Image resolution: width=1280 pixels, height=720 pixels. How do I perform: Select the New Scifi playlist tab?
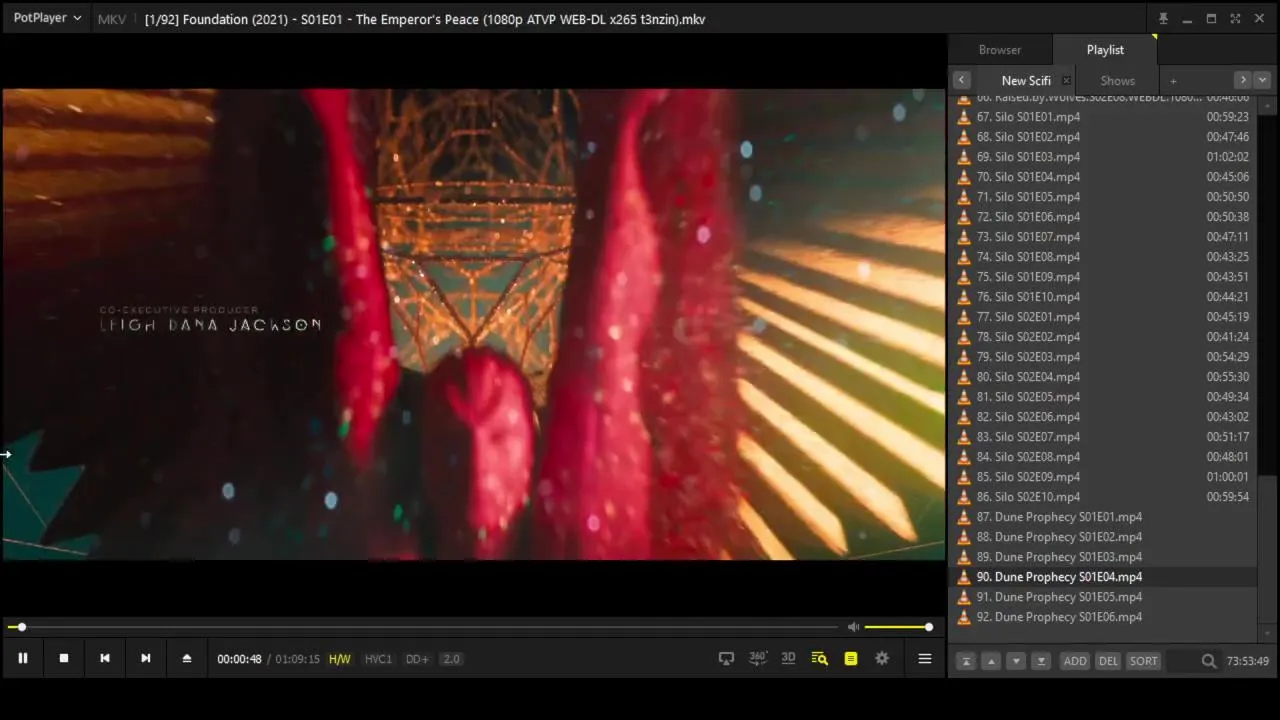coord(1026,81)
